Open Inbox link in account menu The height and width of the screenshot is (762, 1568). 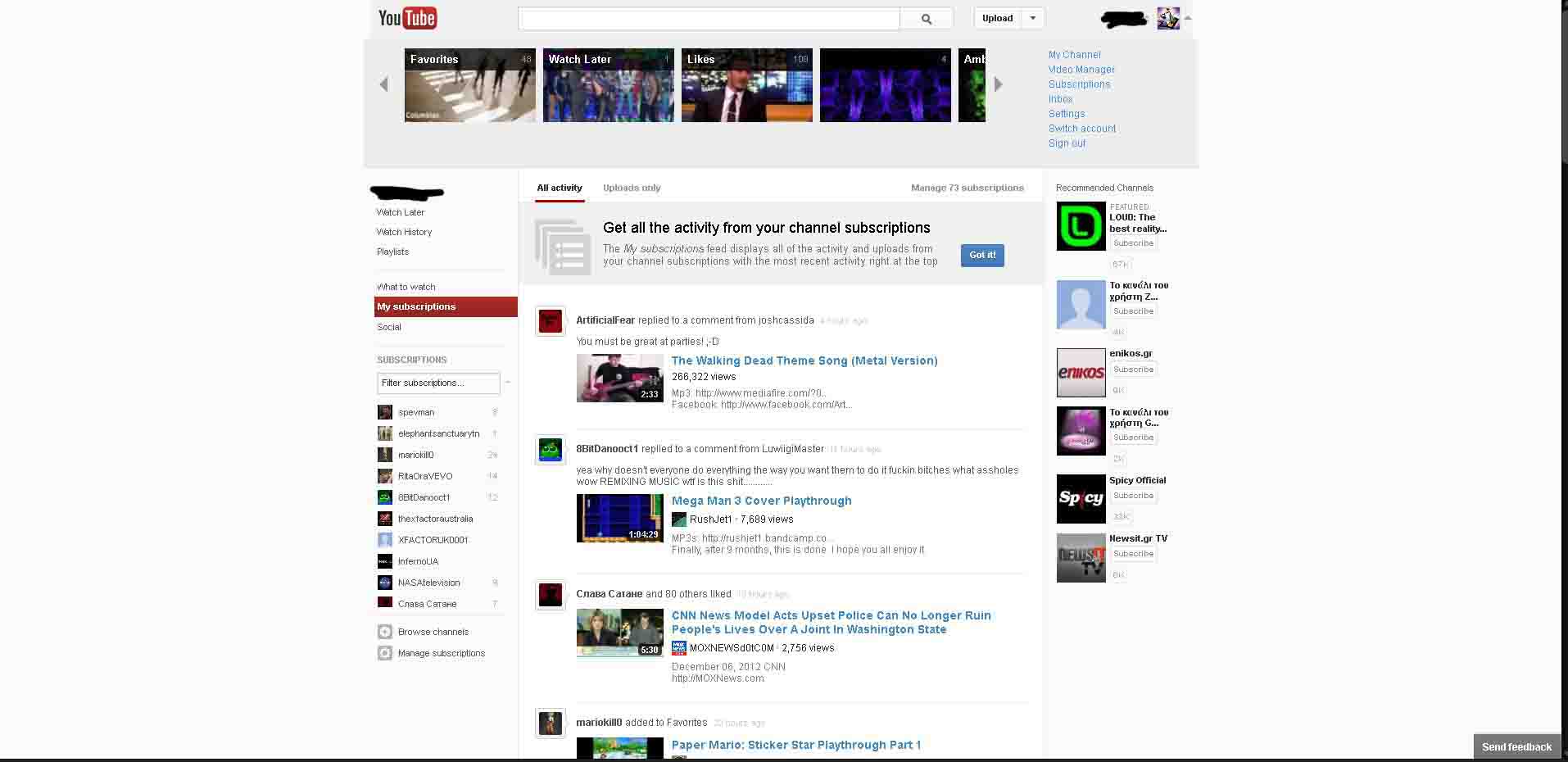click(x=1060, y=99)
